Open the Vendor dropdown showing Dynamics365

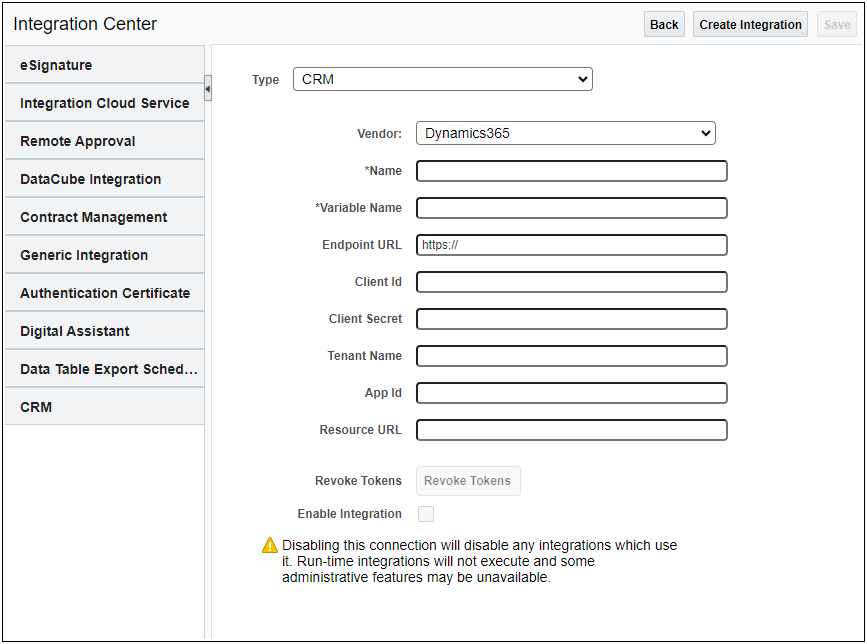566,132
